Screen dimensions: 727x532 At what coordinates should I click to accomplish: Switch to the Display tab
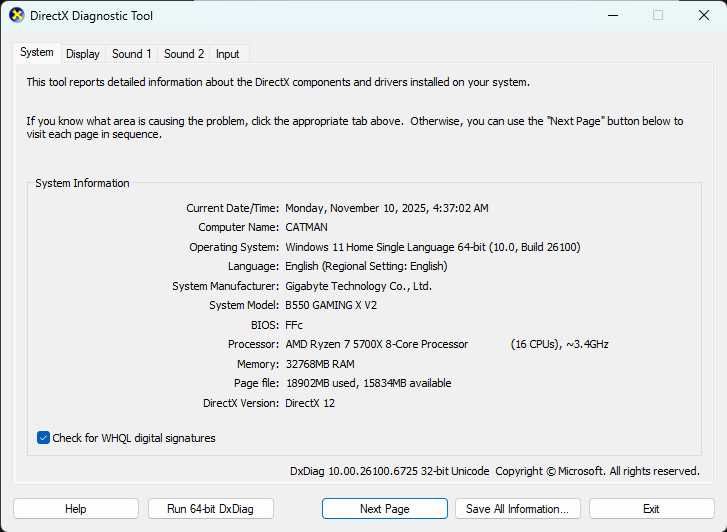(83, 54)
